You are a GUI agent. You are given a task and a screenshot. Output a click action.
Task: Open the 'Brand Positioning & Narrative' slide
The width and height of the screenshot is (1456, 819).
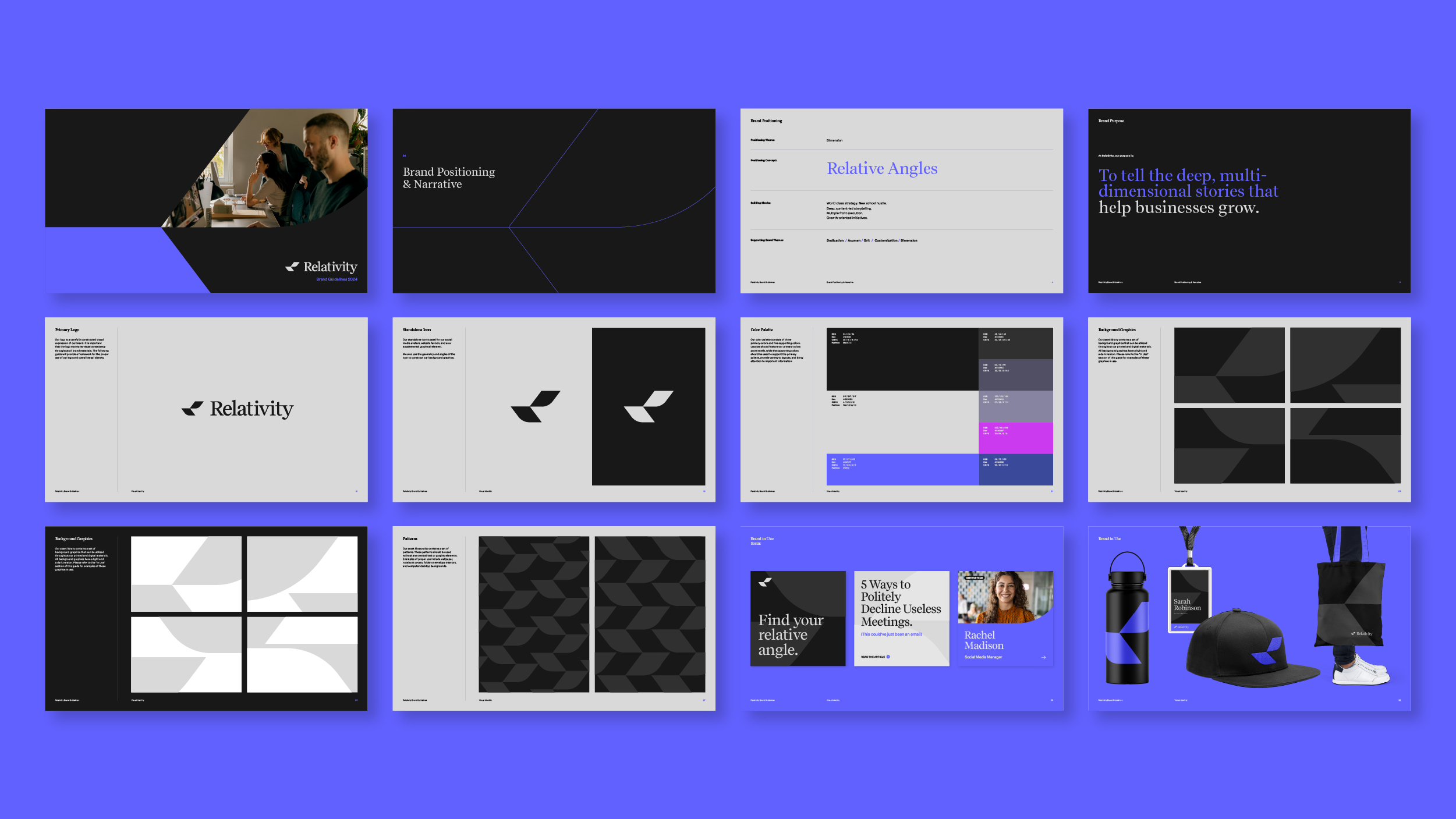[x=554, y=200]
